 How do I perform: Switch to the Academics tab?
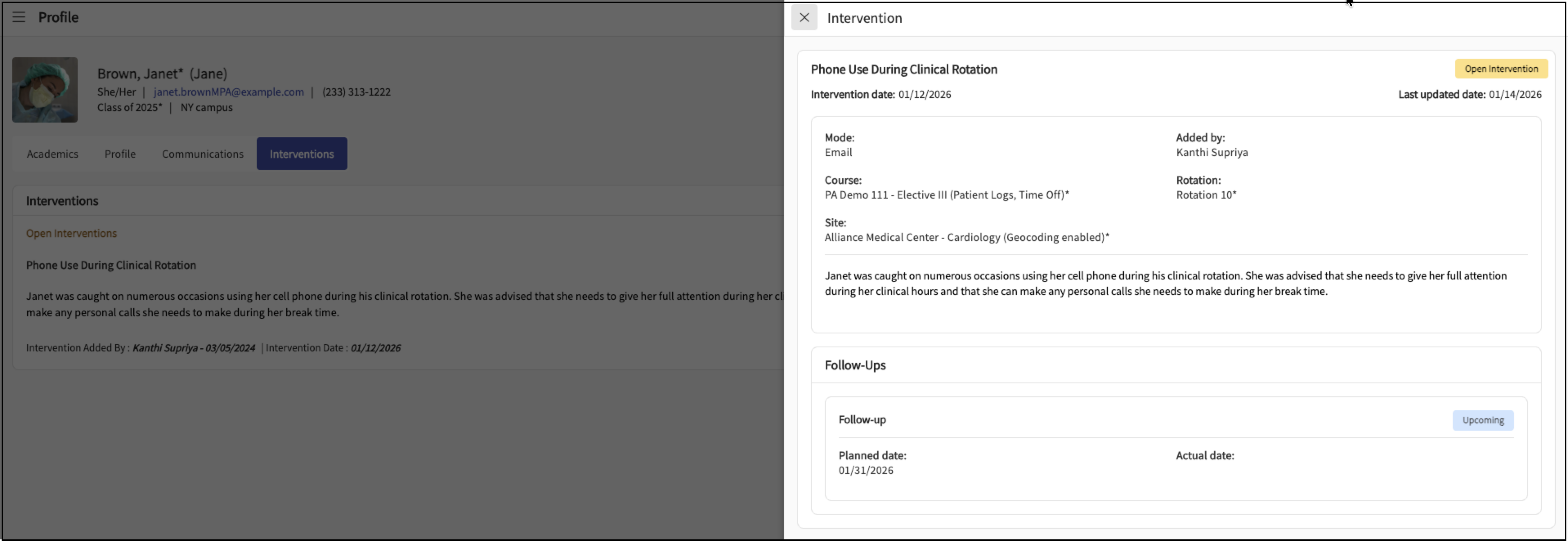[52, 154]
